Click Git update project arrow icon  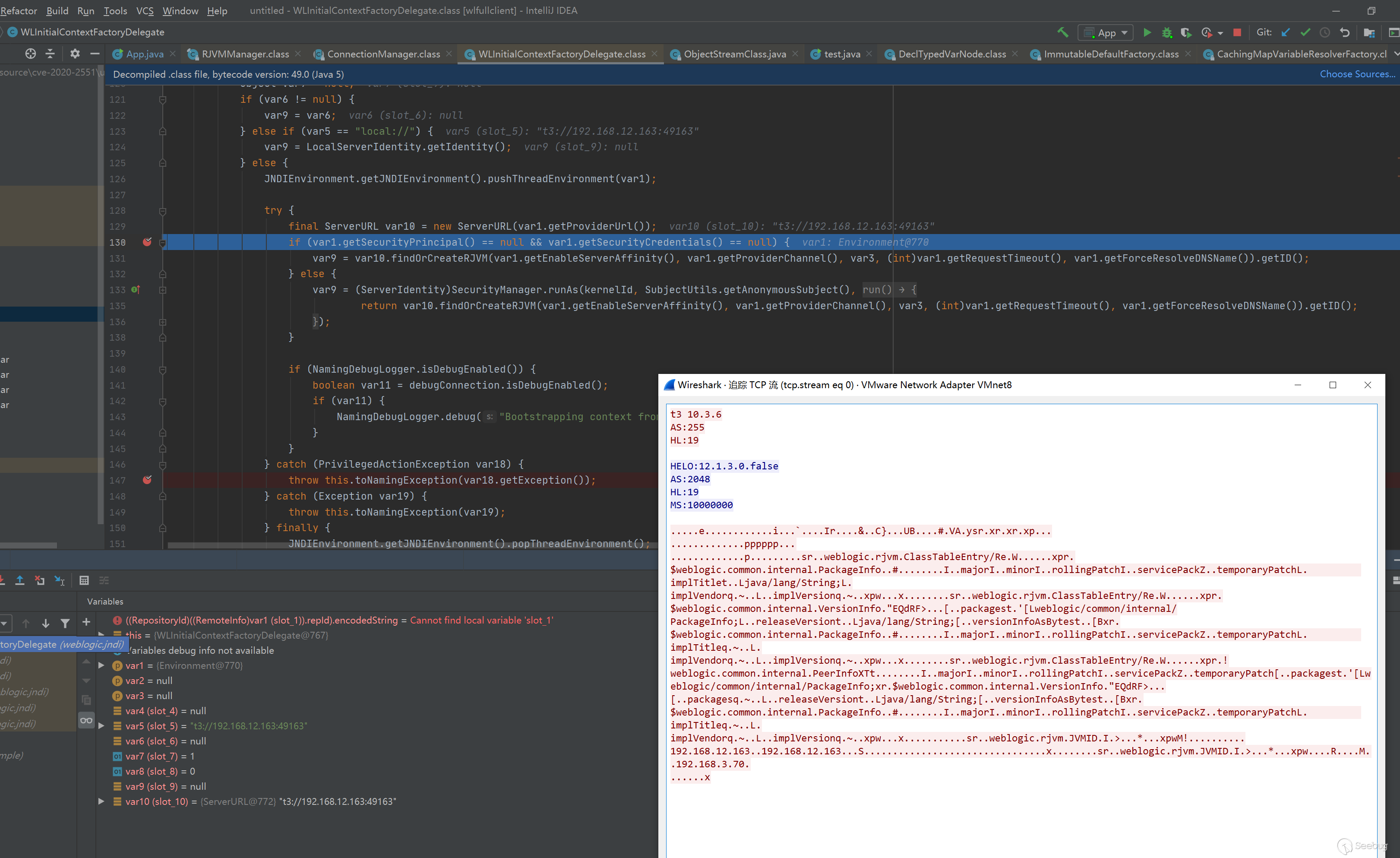point(1286,32)
